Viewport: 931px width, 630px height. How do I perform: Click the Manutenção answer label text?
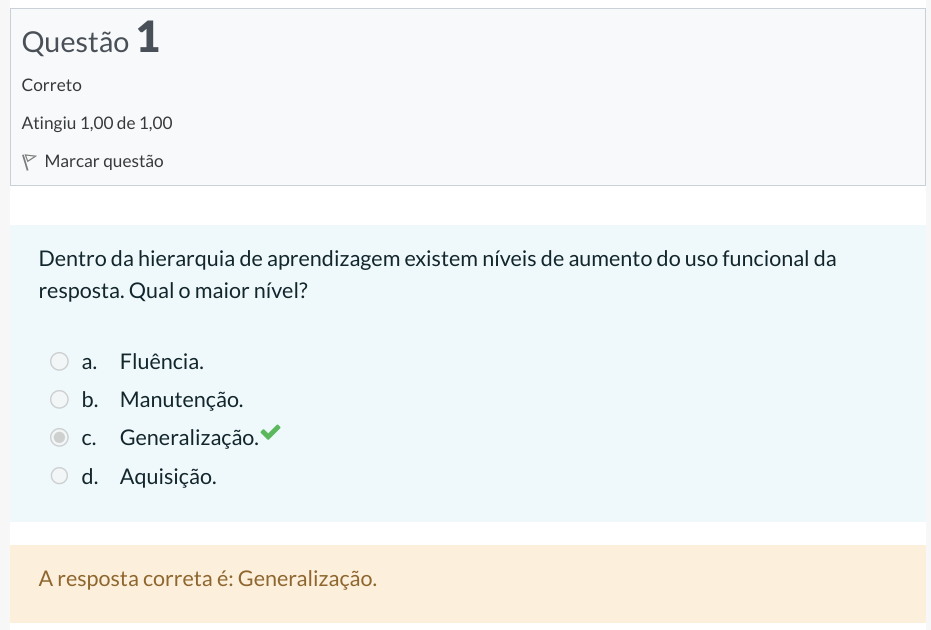[181, 400]
